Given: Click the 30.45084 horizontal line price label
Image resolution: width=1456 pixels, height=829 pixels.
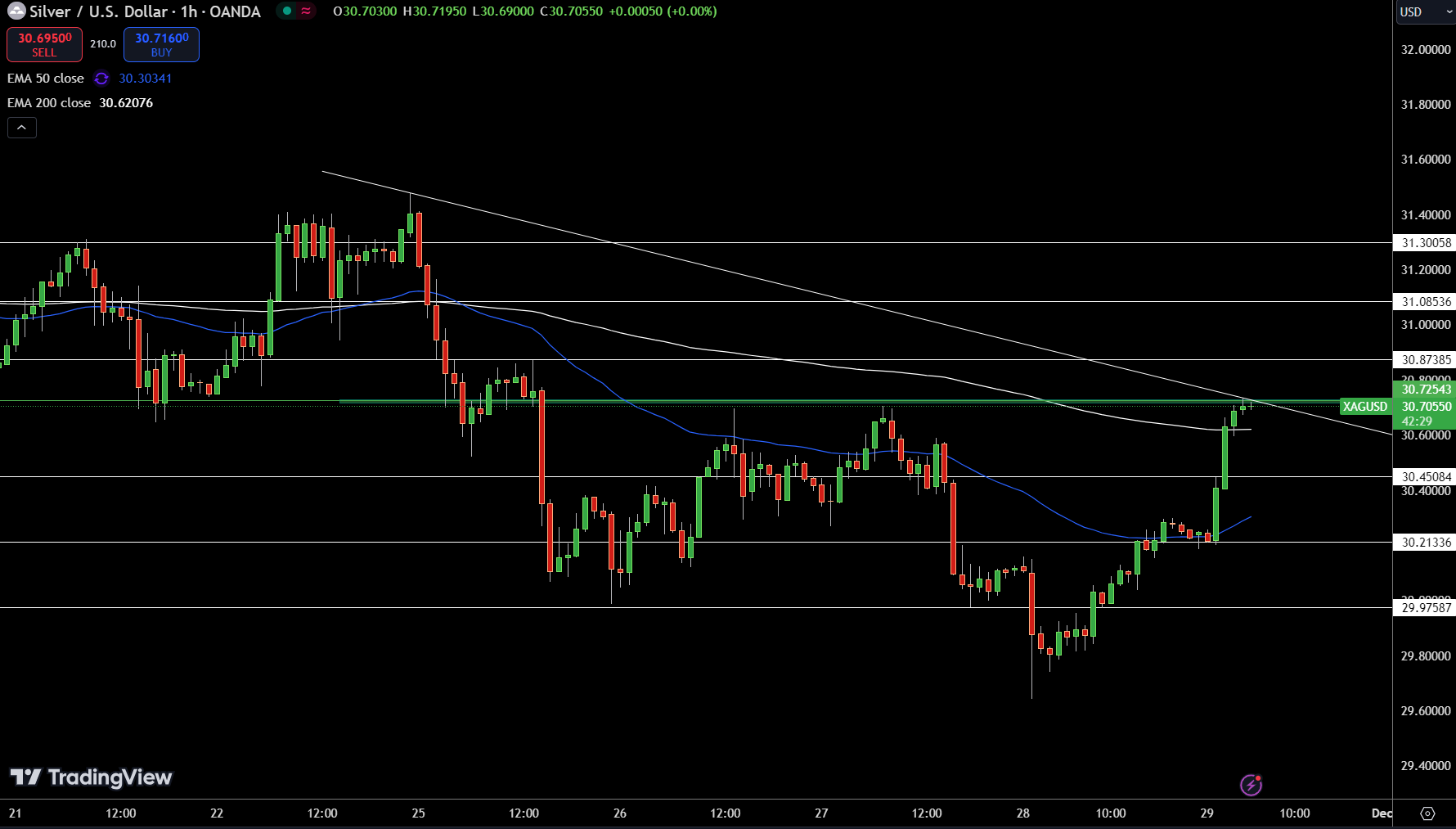Looking at the screenshot, I should click(x=1426, y=477).
